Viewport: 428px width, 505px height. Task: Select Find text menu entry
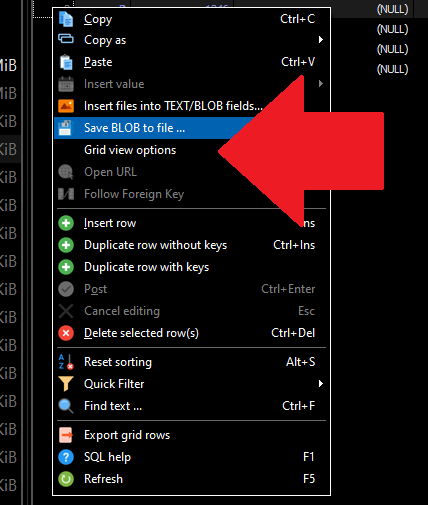point(192,406)
